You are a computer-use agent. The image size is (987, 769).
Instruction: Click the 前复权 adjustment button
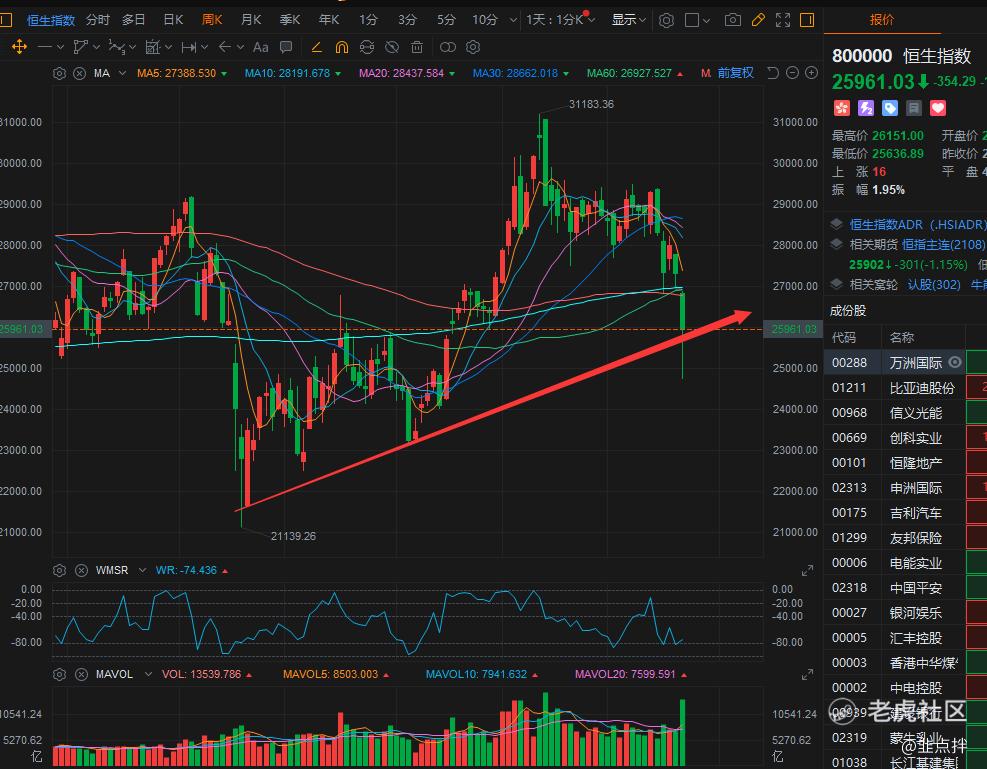(735, 73)
